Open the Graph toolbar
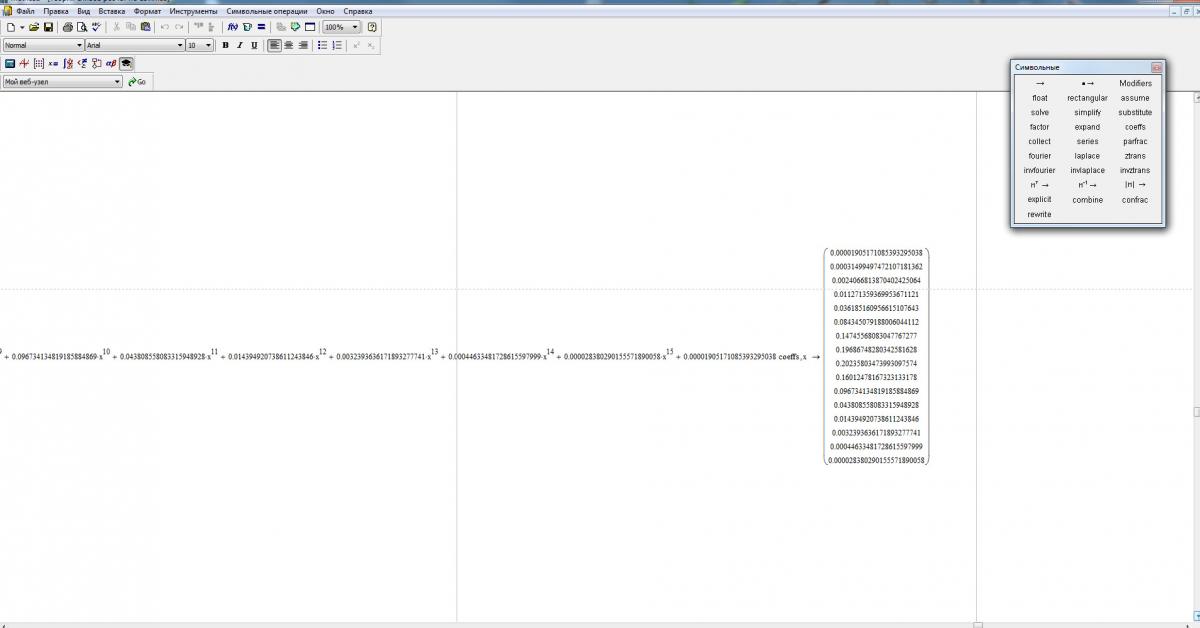Viewport: 1200px width, 628px height. pos(24,63)
